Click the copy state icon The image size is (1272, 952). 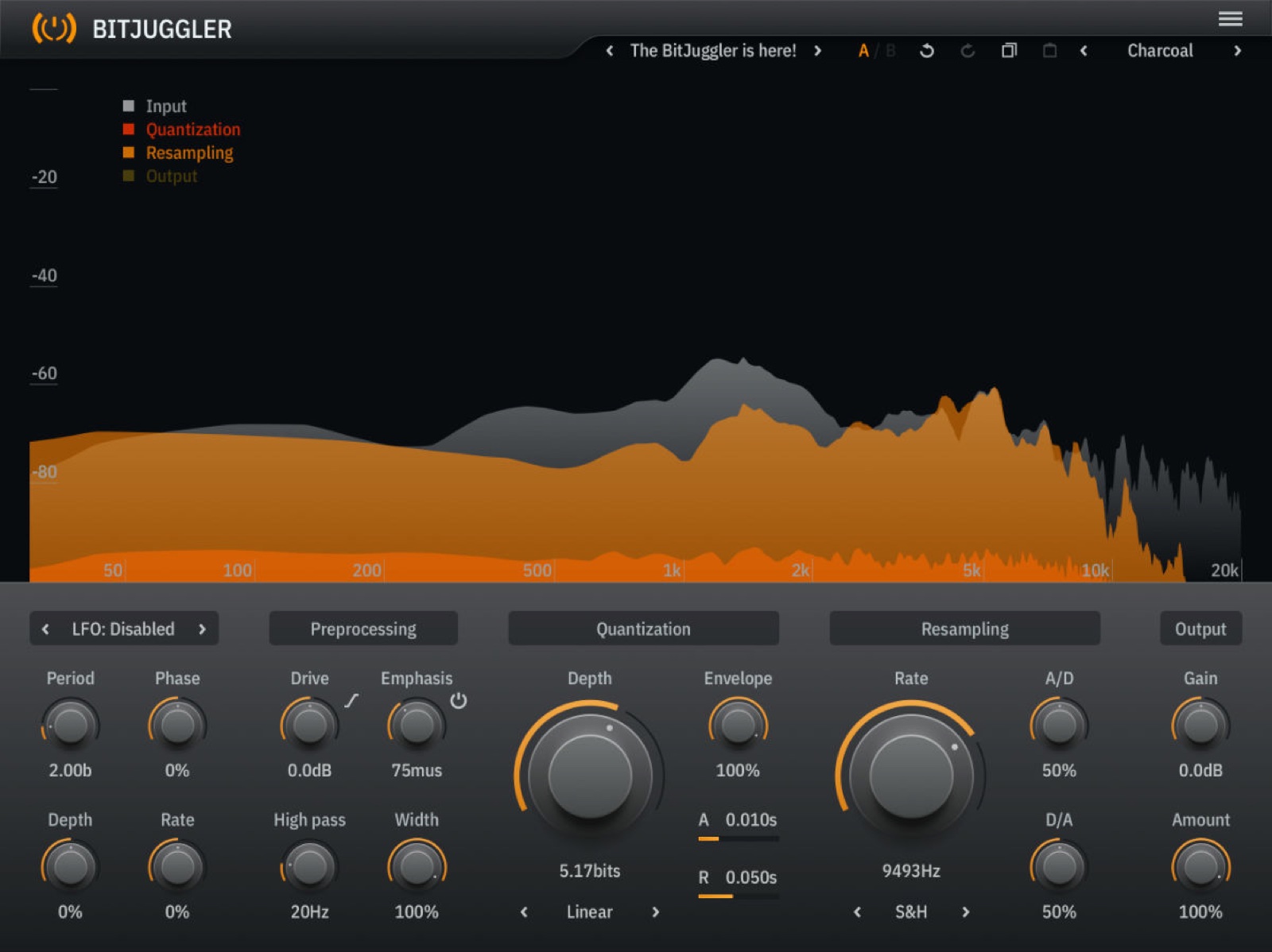[x=1009, y=51]
